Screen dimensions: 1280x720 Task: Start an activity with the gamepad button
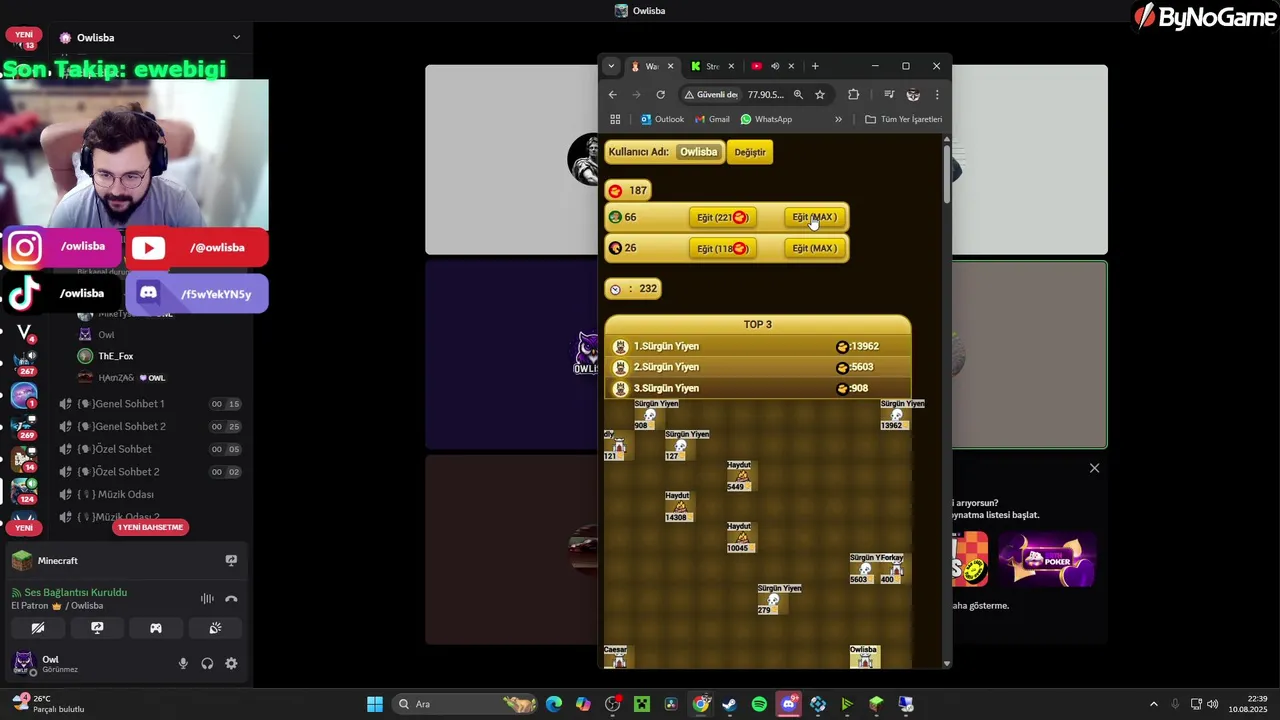tap(156, 628)
